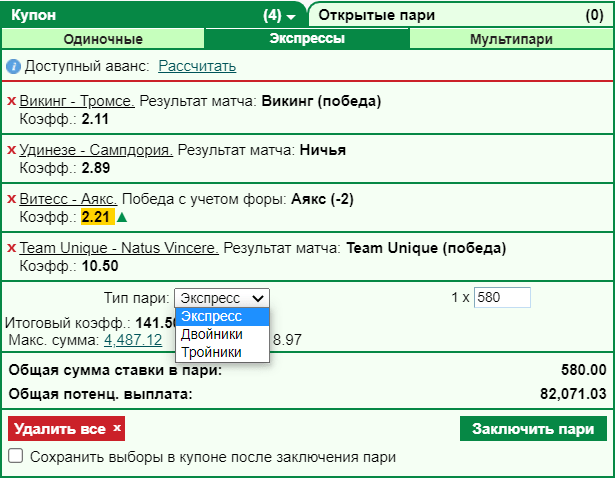Click the blue info icon near Доступный аванс
Screen dimensions: 615x478
13,66
